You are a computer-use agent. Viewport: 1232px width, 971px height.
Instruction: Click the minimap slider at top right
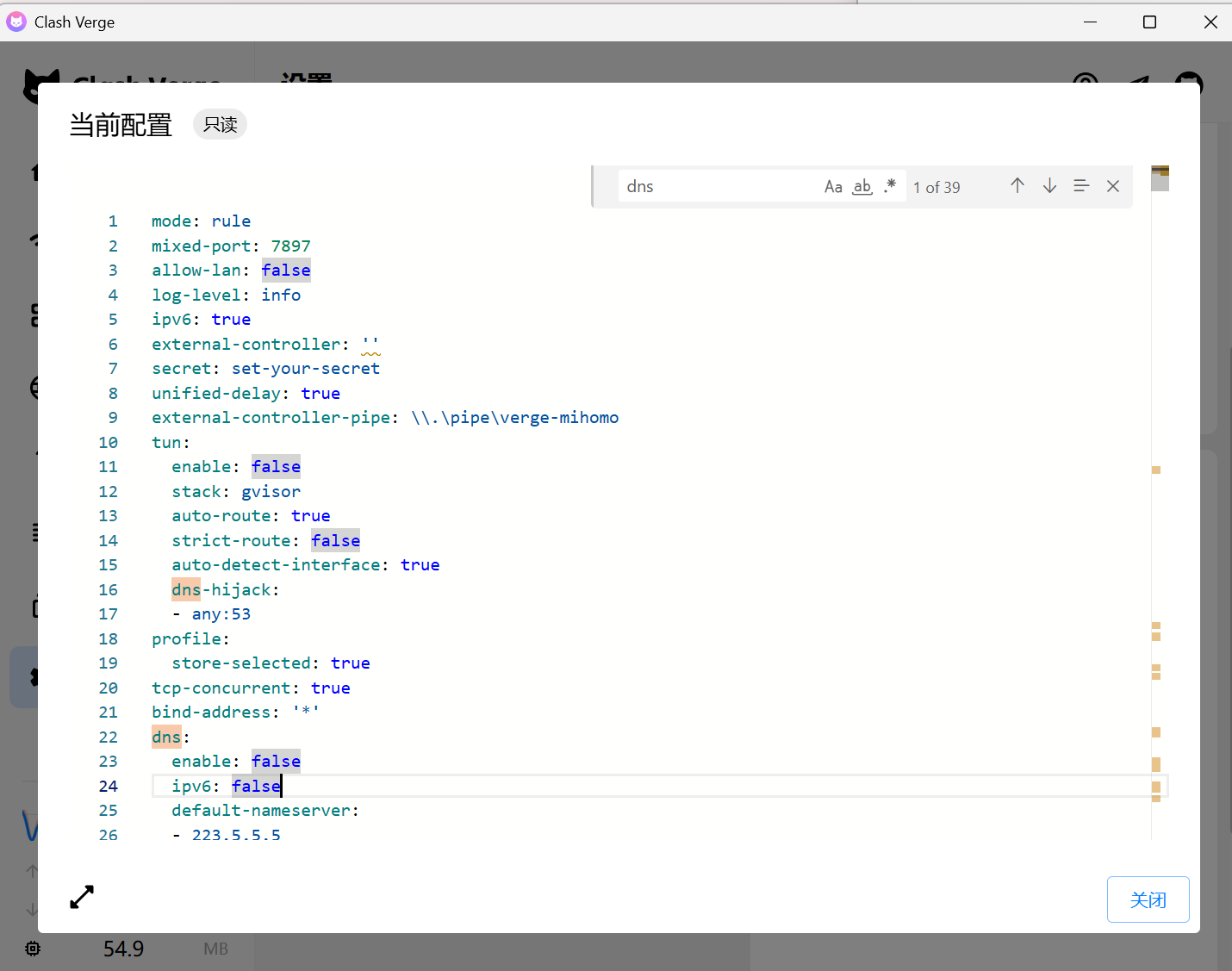1160,178
